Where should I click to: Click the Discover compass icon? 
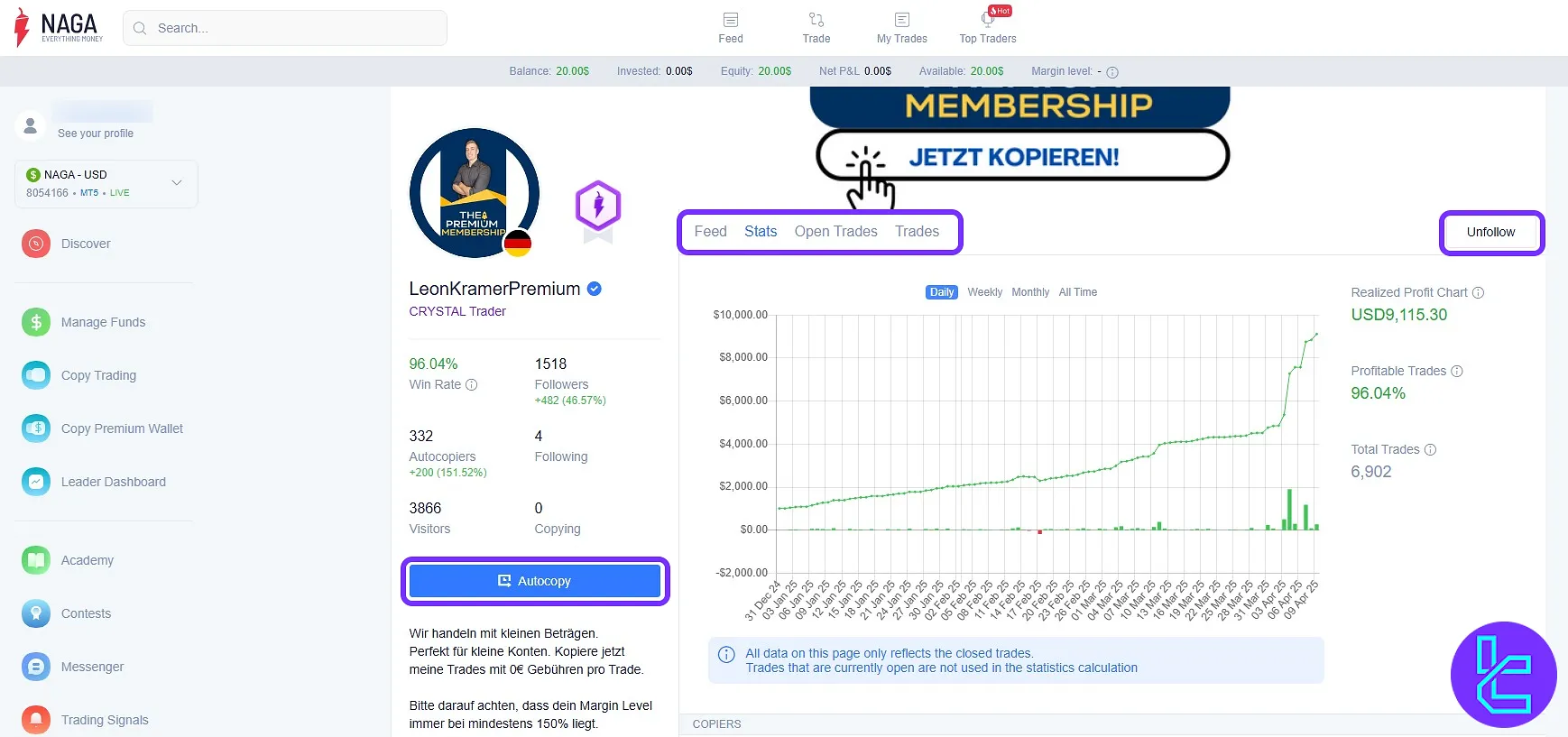click(36, 244)
